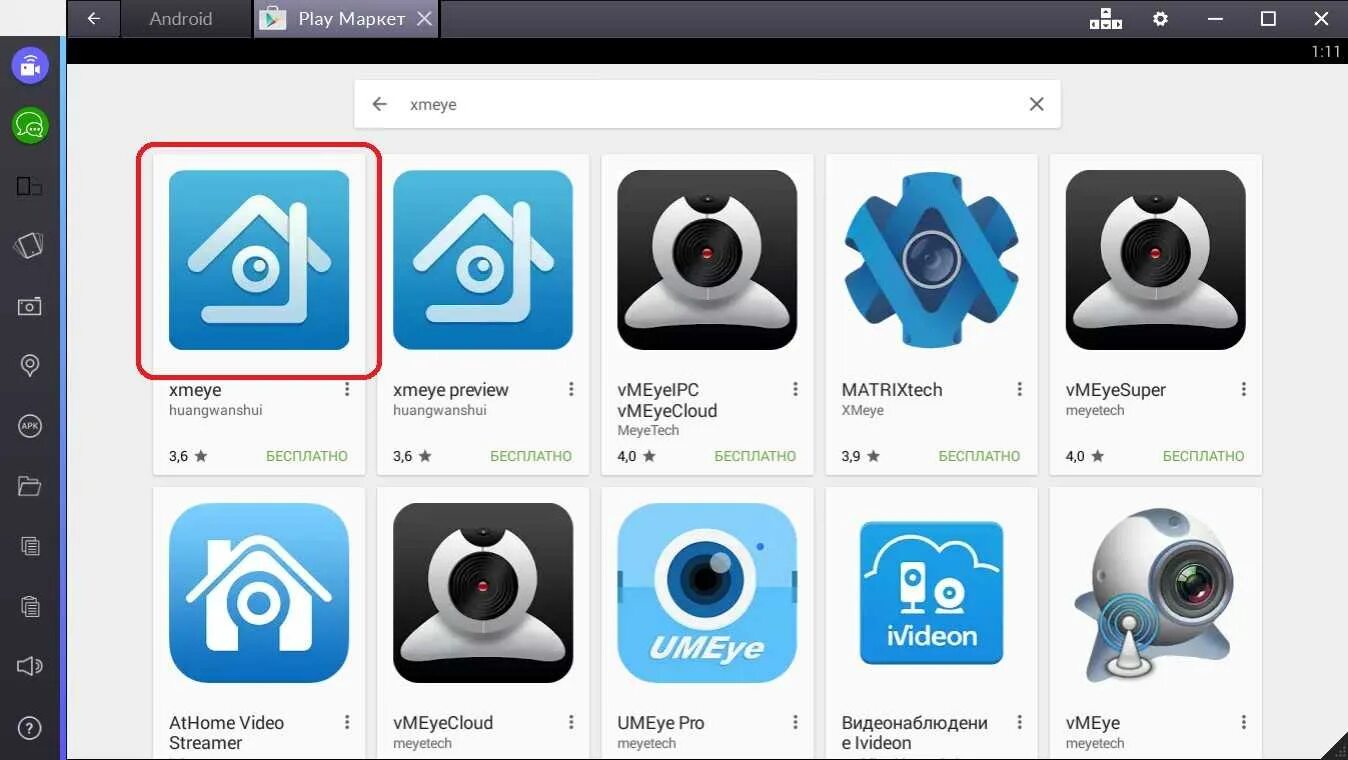Screen dimensions: 1348x760
Task: Open overflow menu for vMEyeCloud card
Action: click(x=571, y=722)
